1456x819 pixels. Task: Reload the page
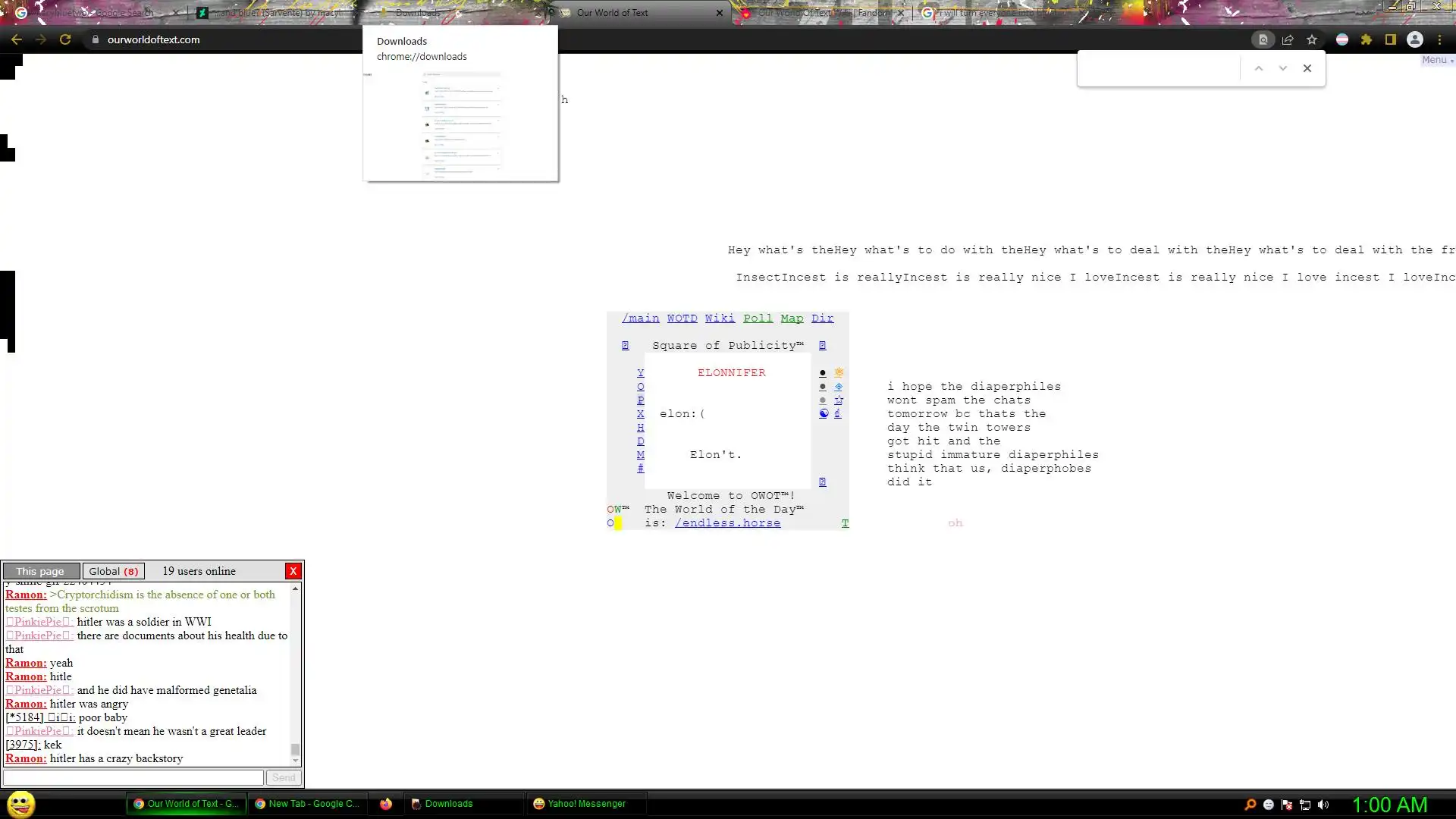coord(65,39)
